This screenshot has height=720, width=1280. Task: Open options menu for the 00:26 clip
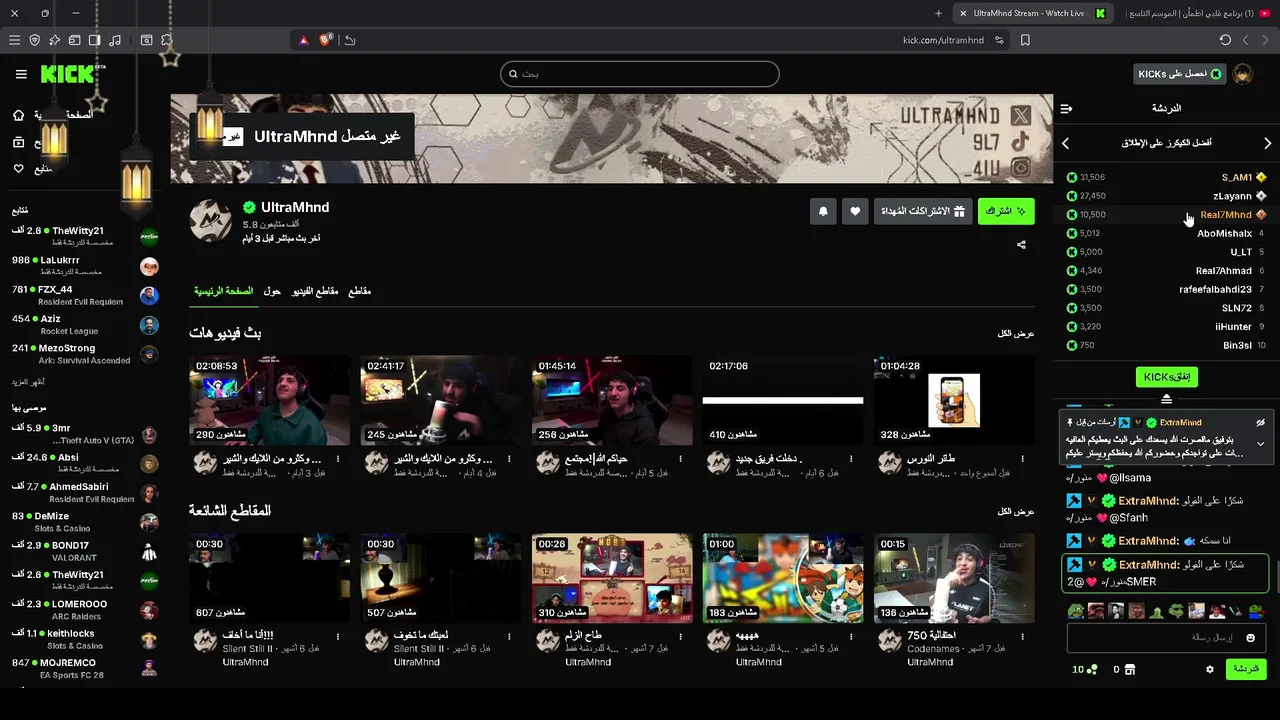[x=680, y=636]
